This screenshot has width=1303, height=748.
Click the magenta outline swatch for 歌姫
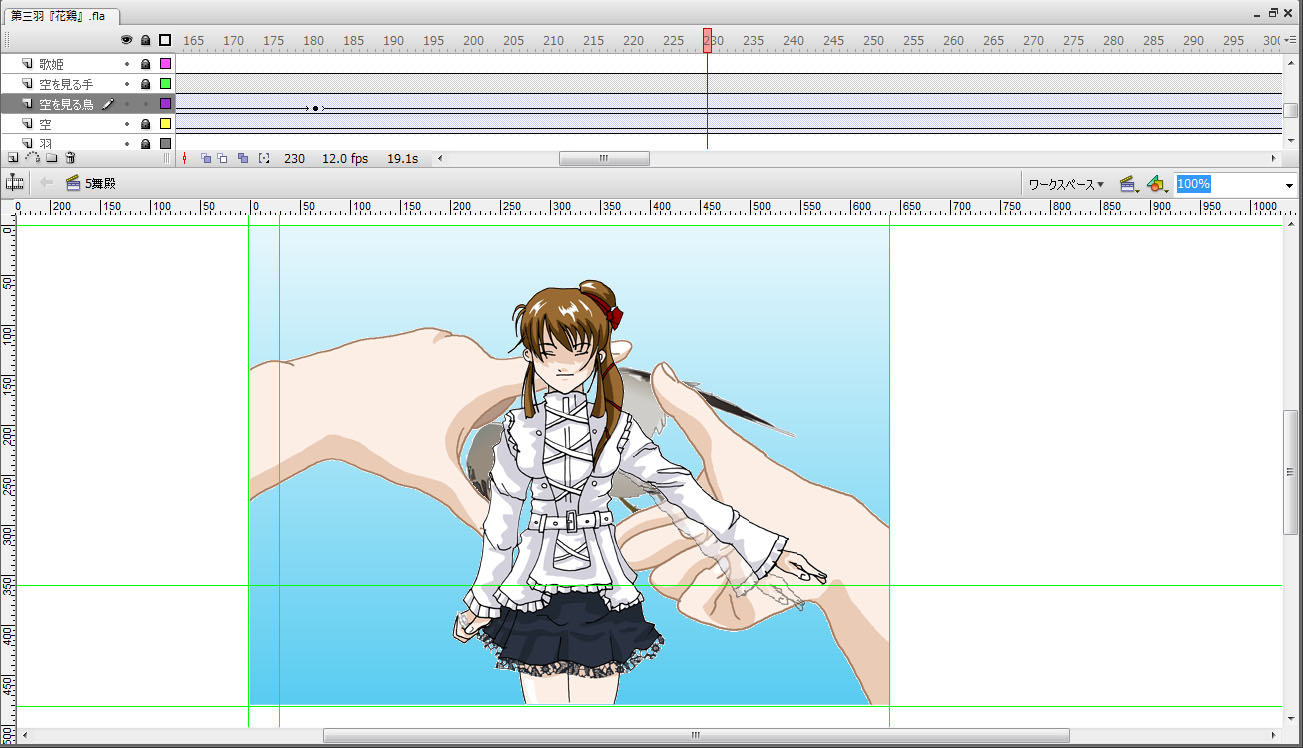click(x=165, y=64)
